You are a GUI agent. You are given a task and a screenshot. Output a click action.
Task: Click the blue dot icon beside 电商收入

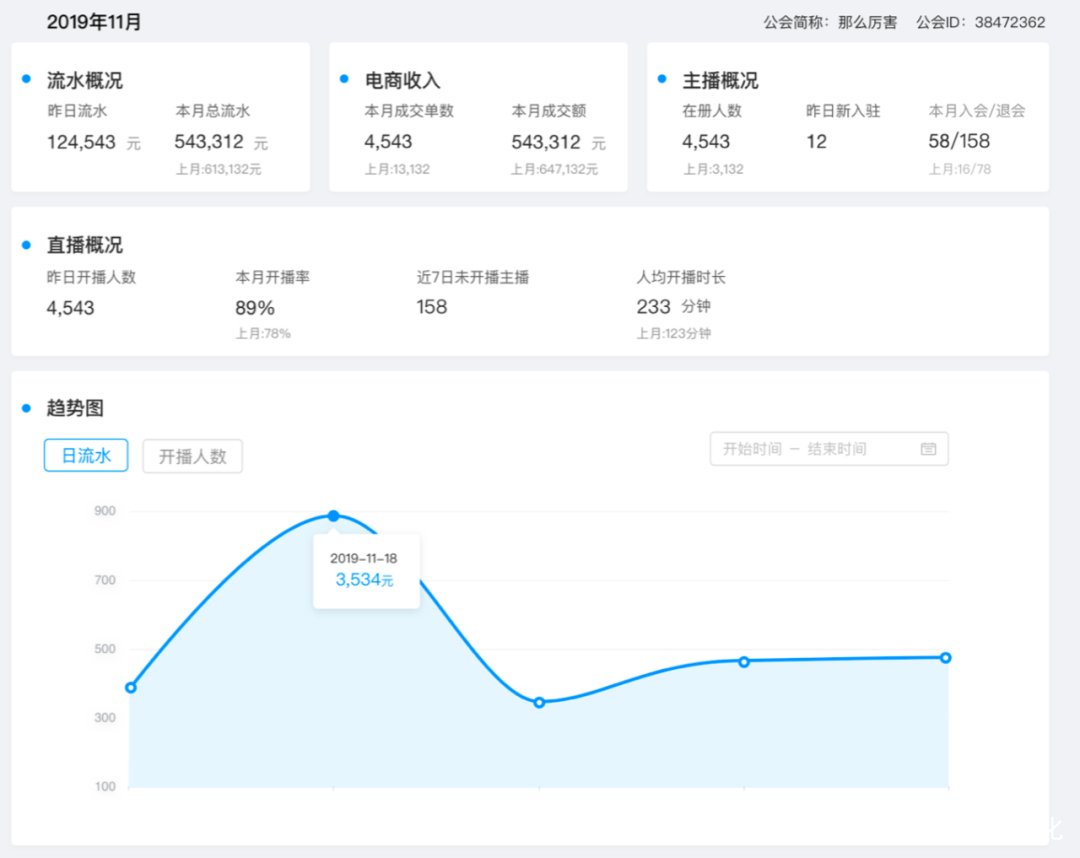[x=344, y=80]
